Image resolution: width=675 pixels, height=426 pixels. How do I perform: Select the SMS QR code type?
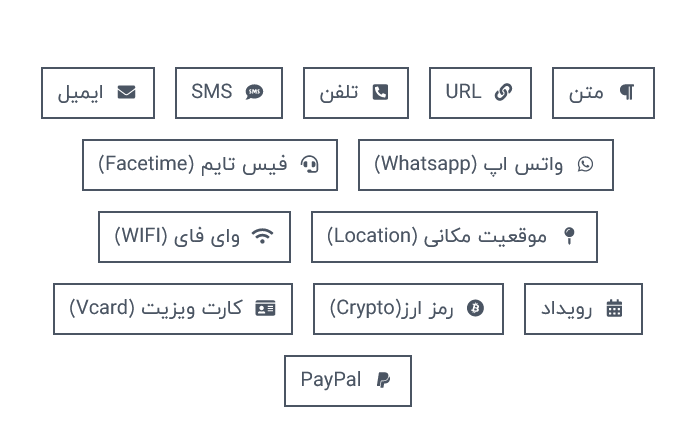[229, 93]
